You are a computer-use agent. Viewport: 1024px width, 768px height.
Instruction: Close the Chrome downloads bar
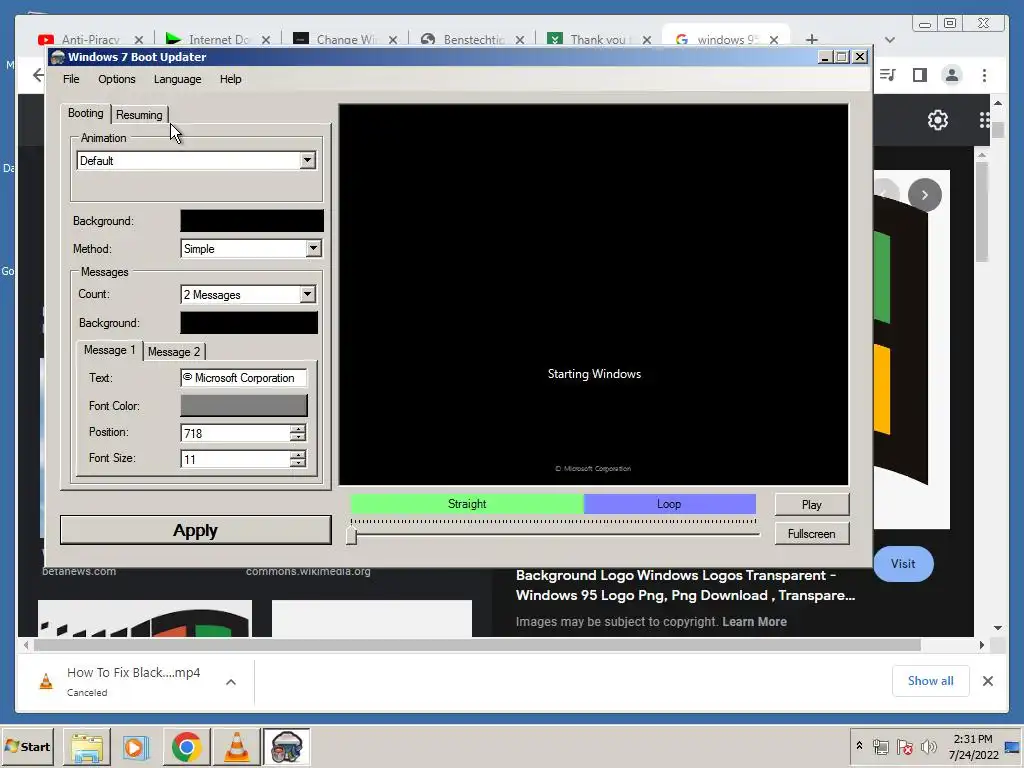[988, 681]
